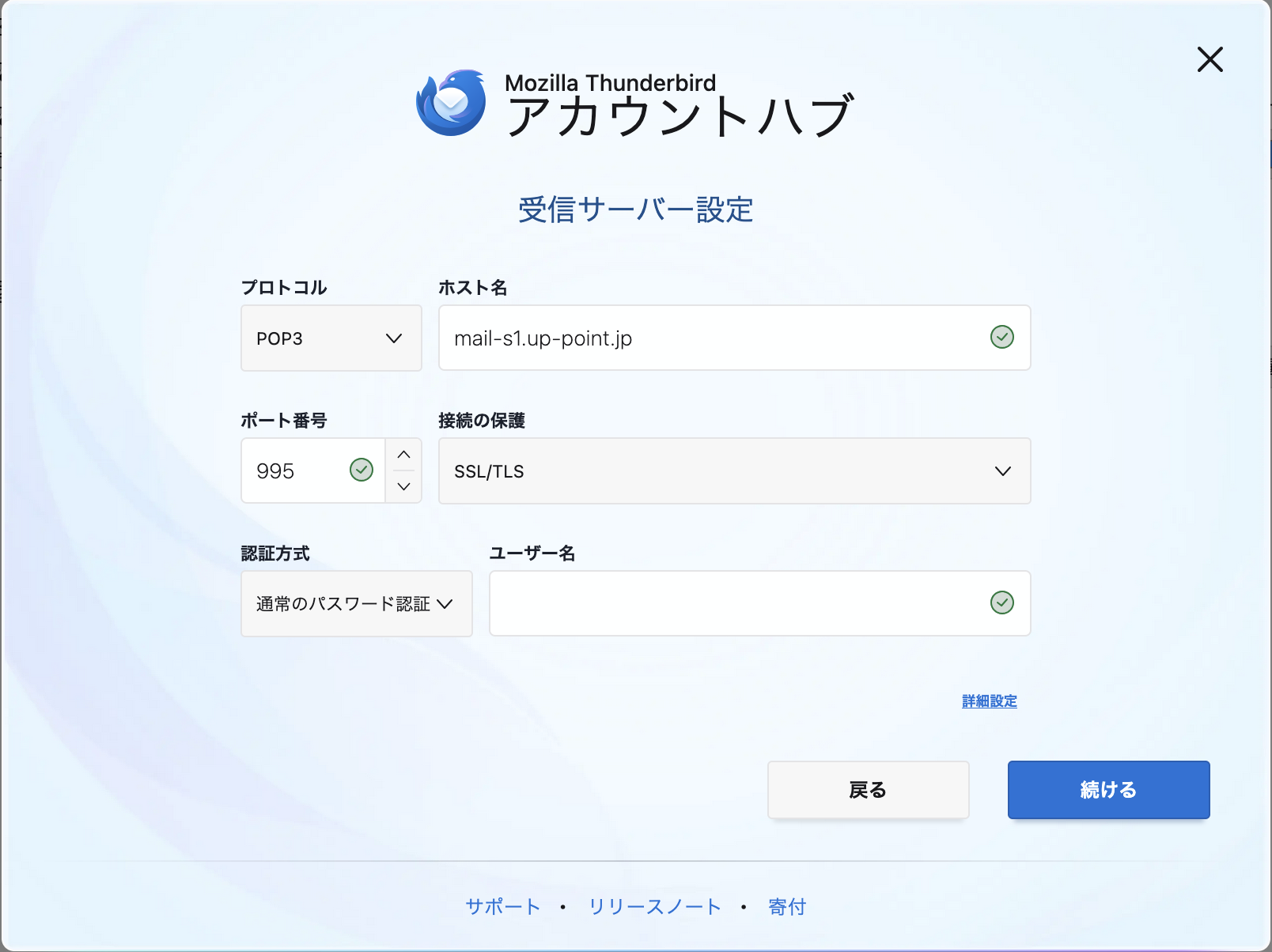Click the 続ける button
This screenshot has width=1272, height=952.
pos(1109,790)
